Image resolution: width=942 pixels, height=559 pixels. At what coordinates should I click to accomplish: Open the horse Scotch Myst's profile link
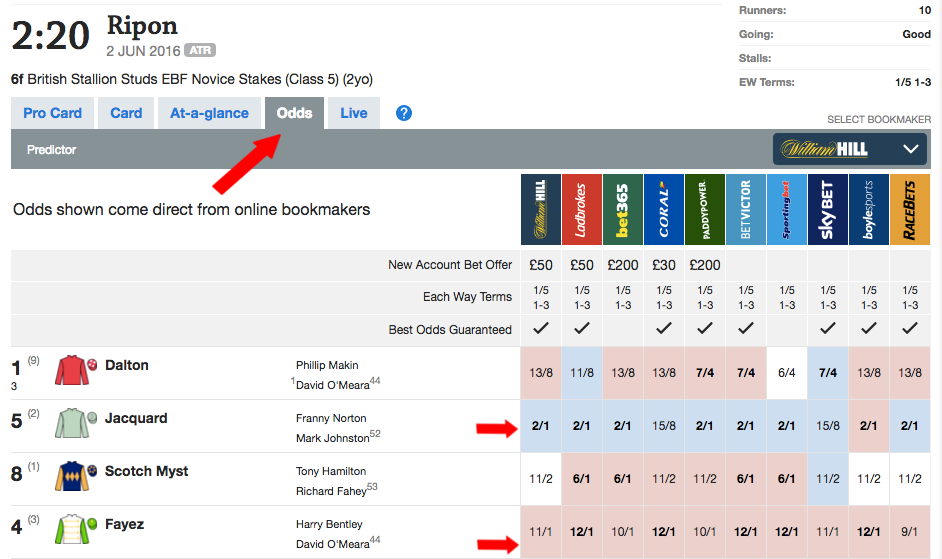pos(147,471)
